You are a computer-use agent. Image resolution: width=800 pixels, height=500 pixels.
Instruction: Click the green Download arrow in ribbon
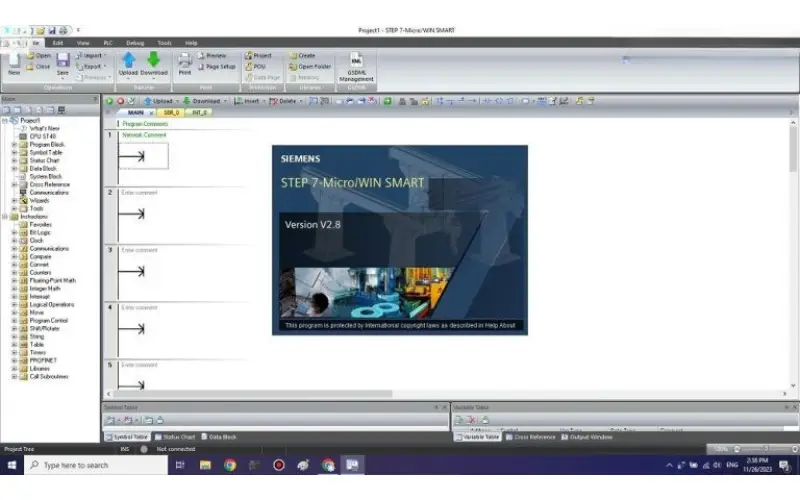(x=154, y=60)
